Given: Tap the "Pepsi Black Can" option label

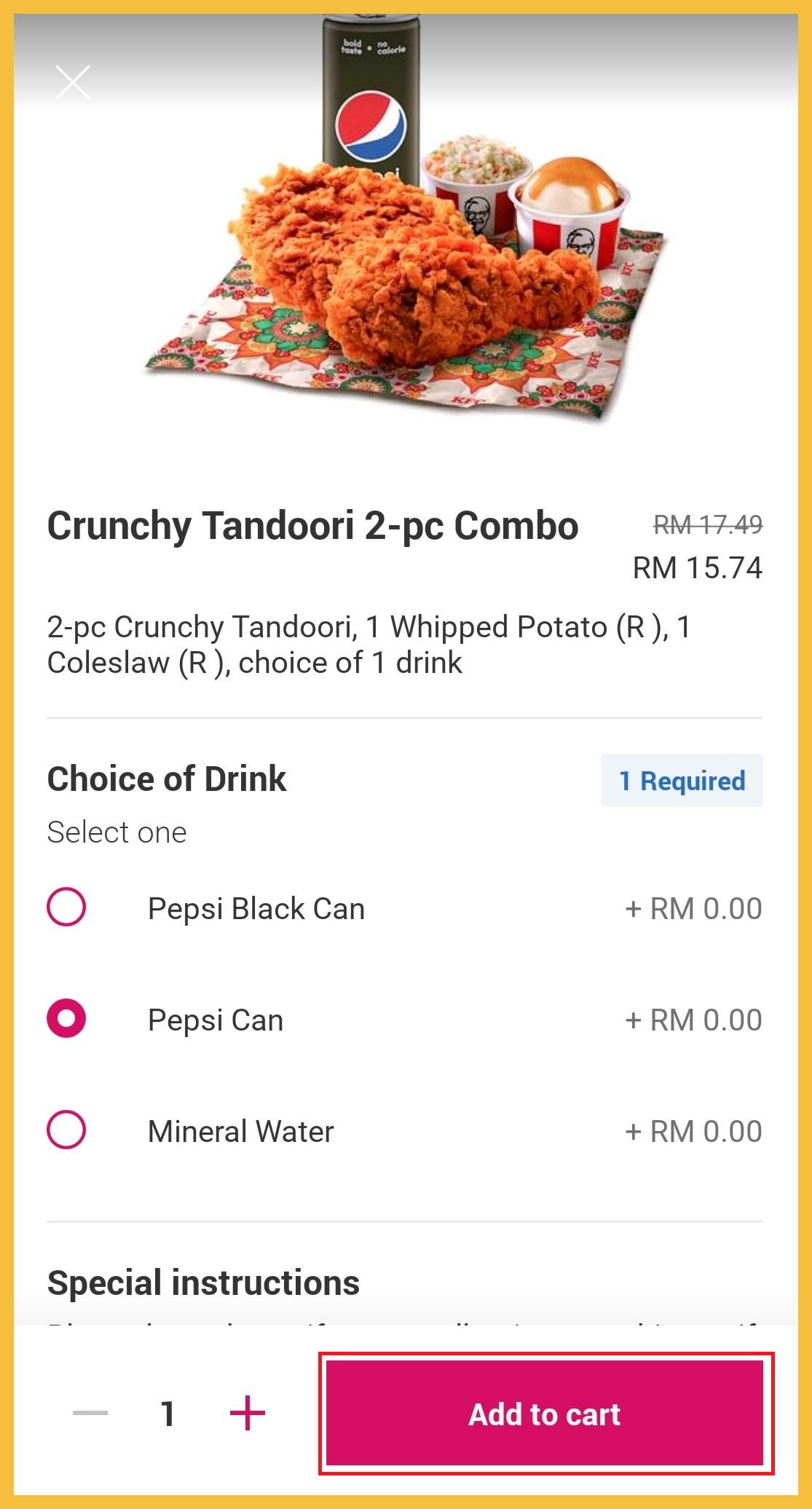Looking at the screenshot, I should 256,909.
